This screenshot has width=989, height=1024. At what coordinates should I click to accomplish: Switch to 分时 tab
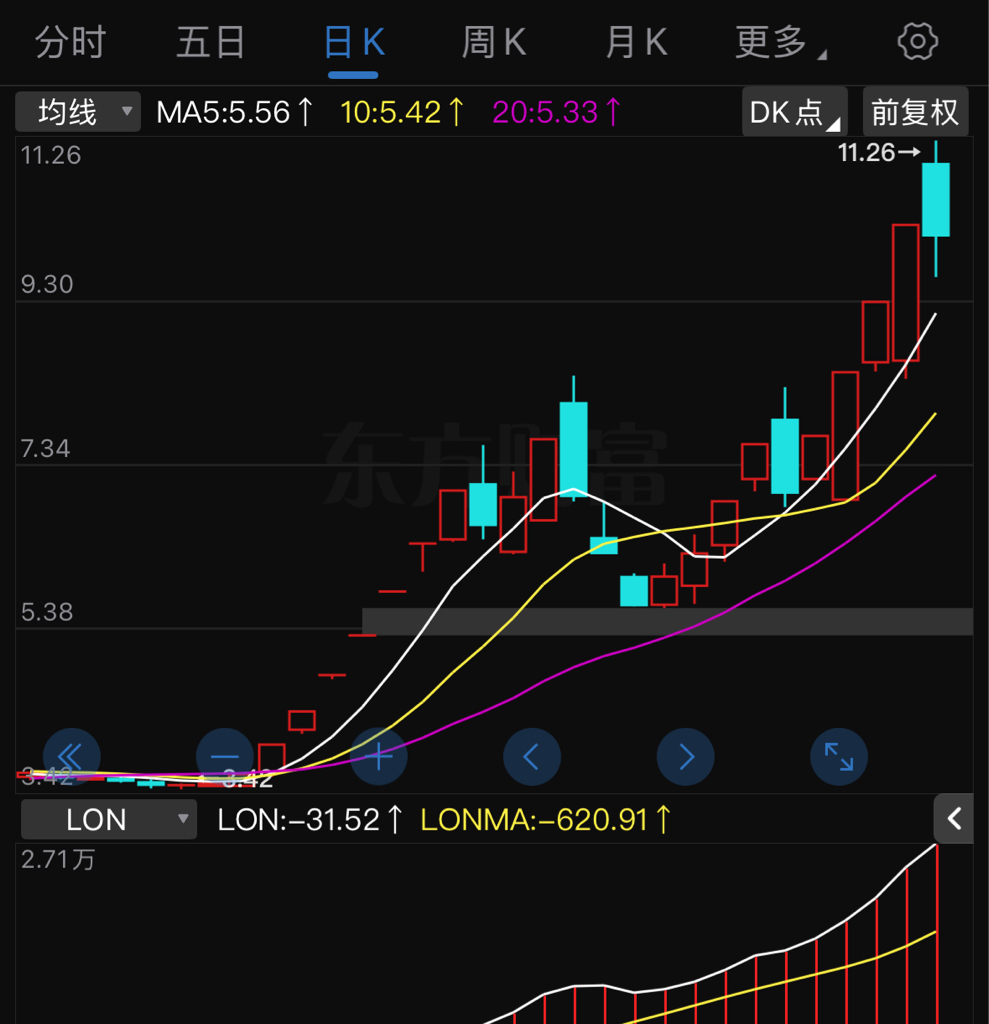click(x=71, y=42)
